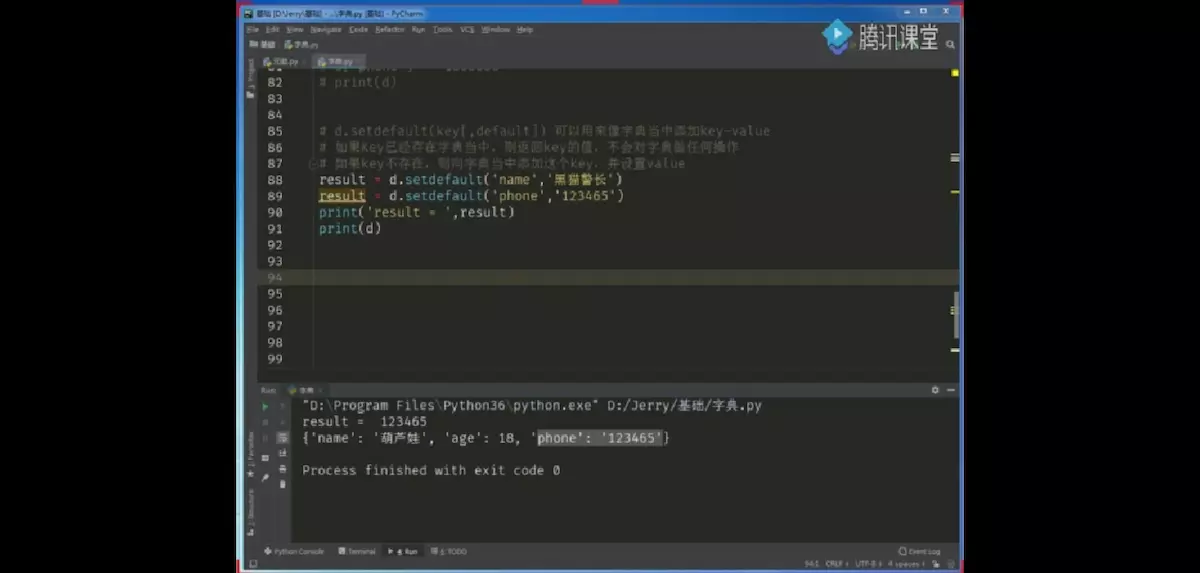Open the Event Log
Image resolution: width=1200 pixels, height=573 pixels.
click(920, 551)
